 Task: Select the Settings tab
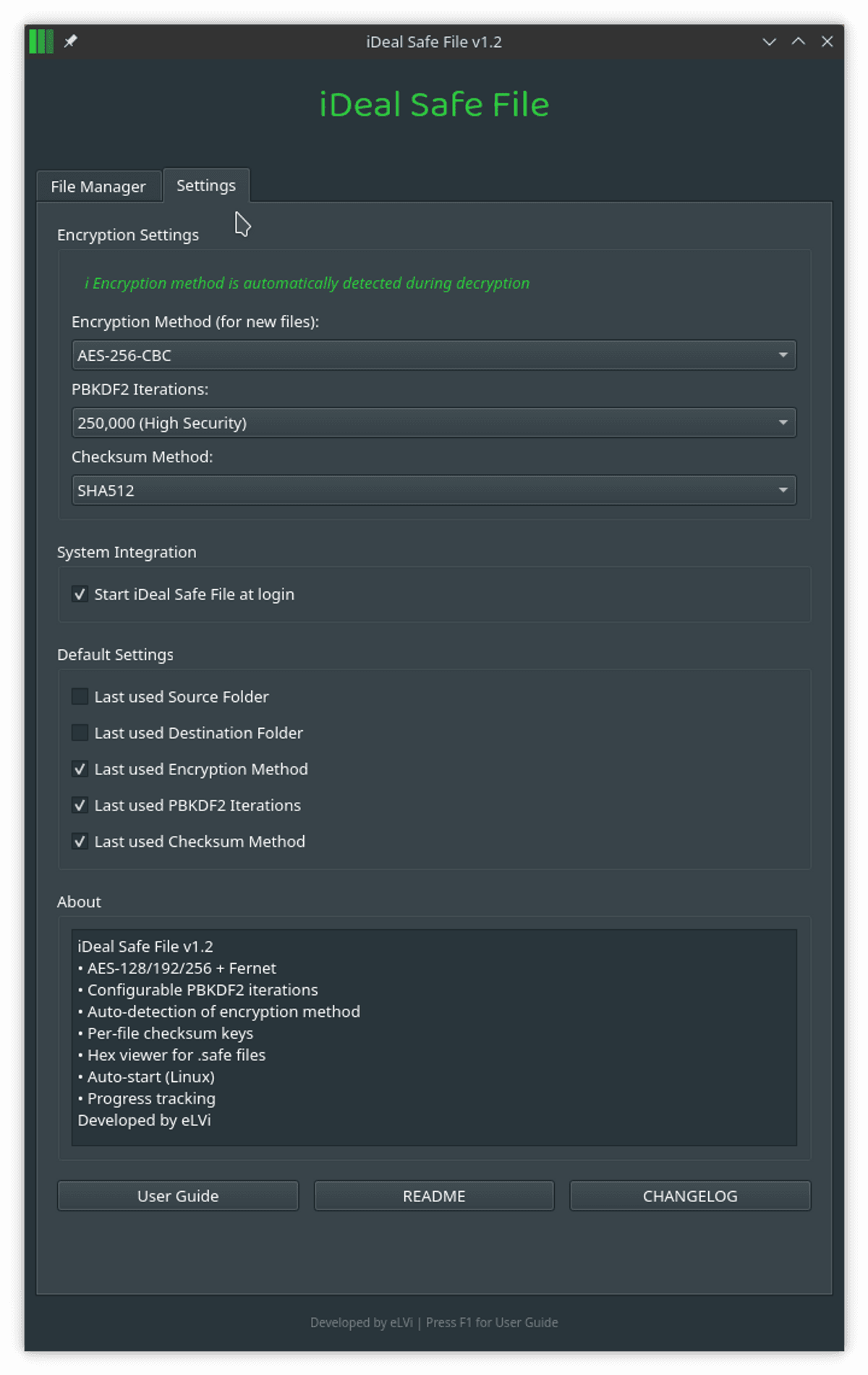pos(206,186)
